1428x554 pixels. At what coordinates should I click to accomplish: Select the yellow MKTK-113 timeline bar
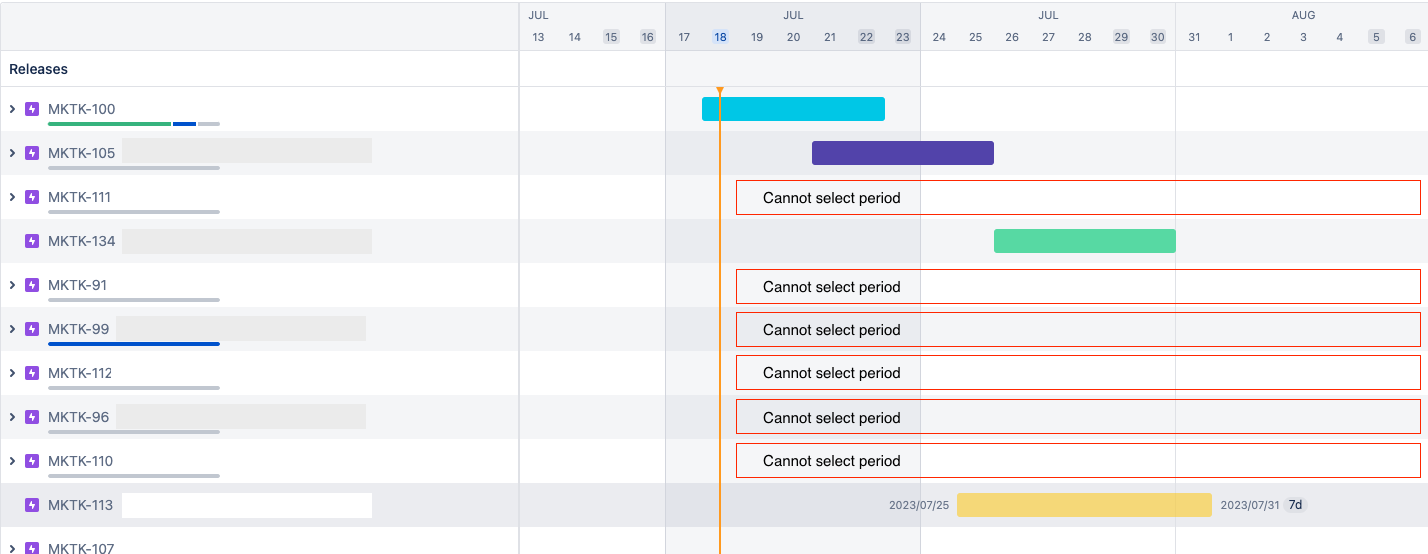[1084, 505]
